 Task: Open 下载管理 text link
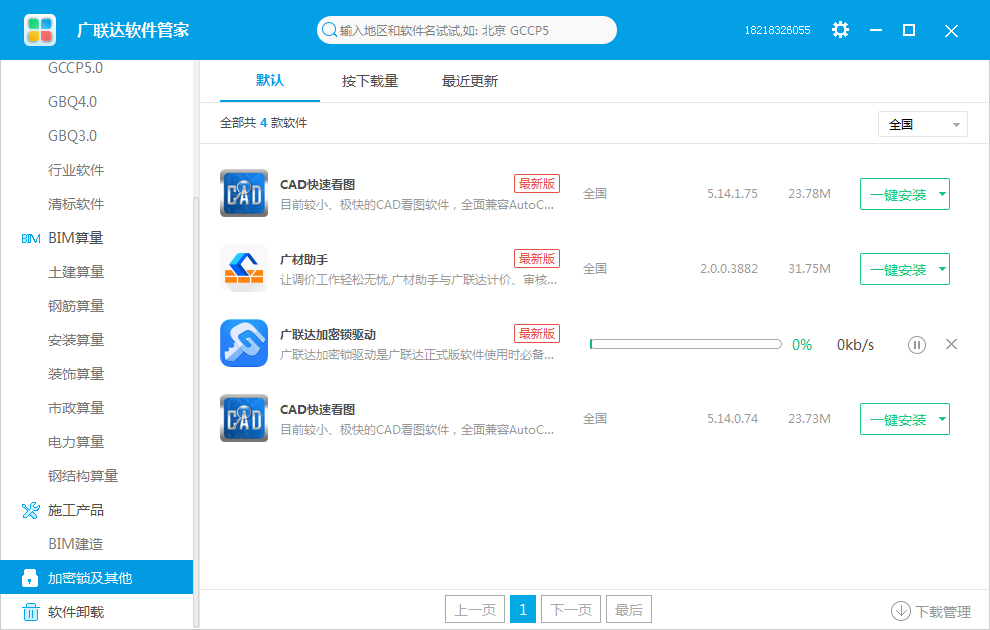point(943,612)
